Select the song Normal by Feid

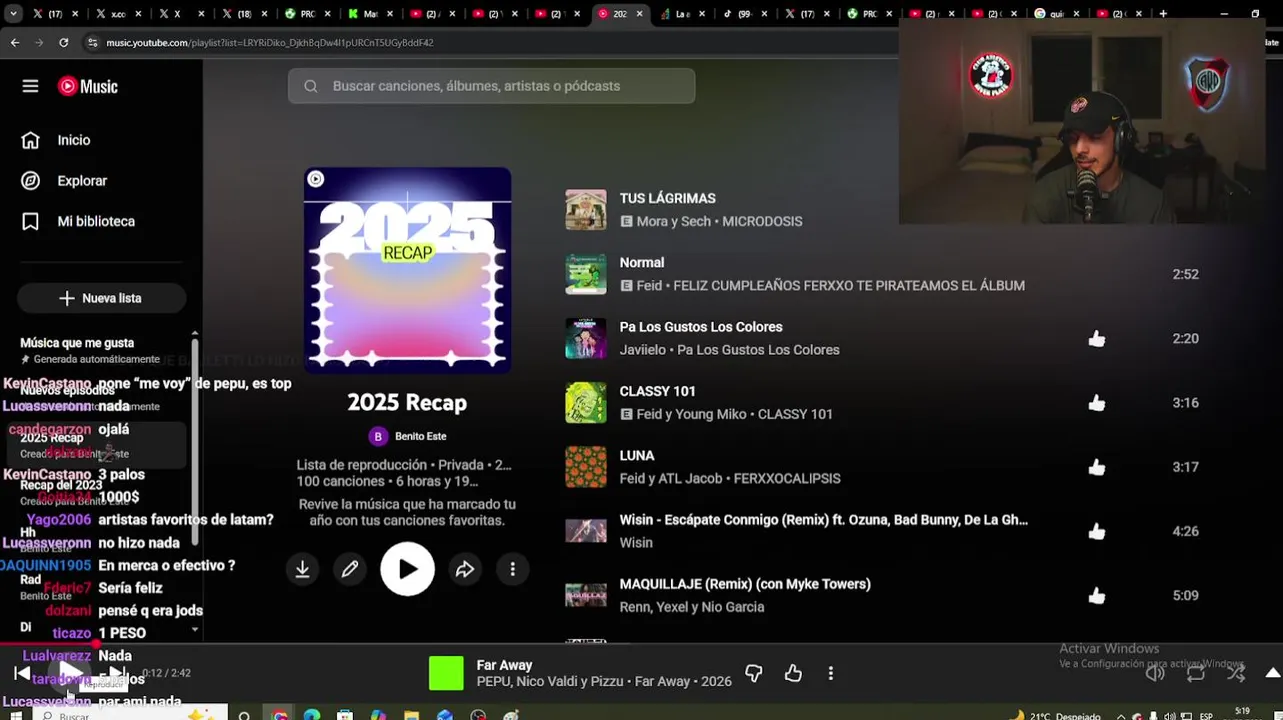642,262
